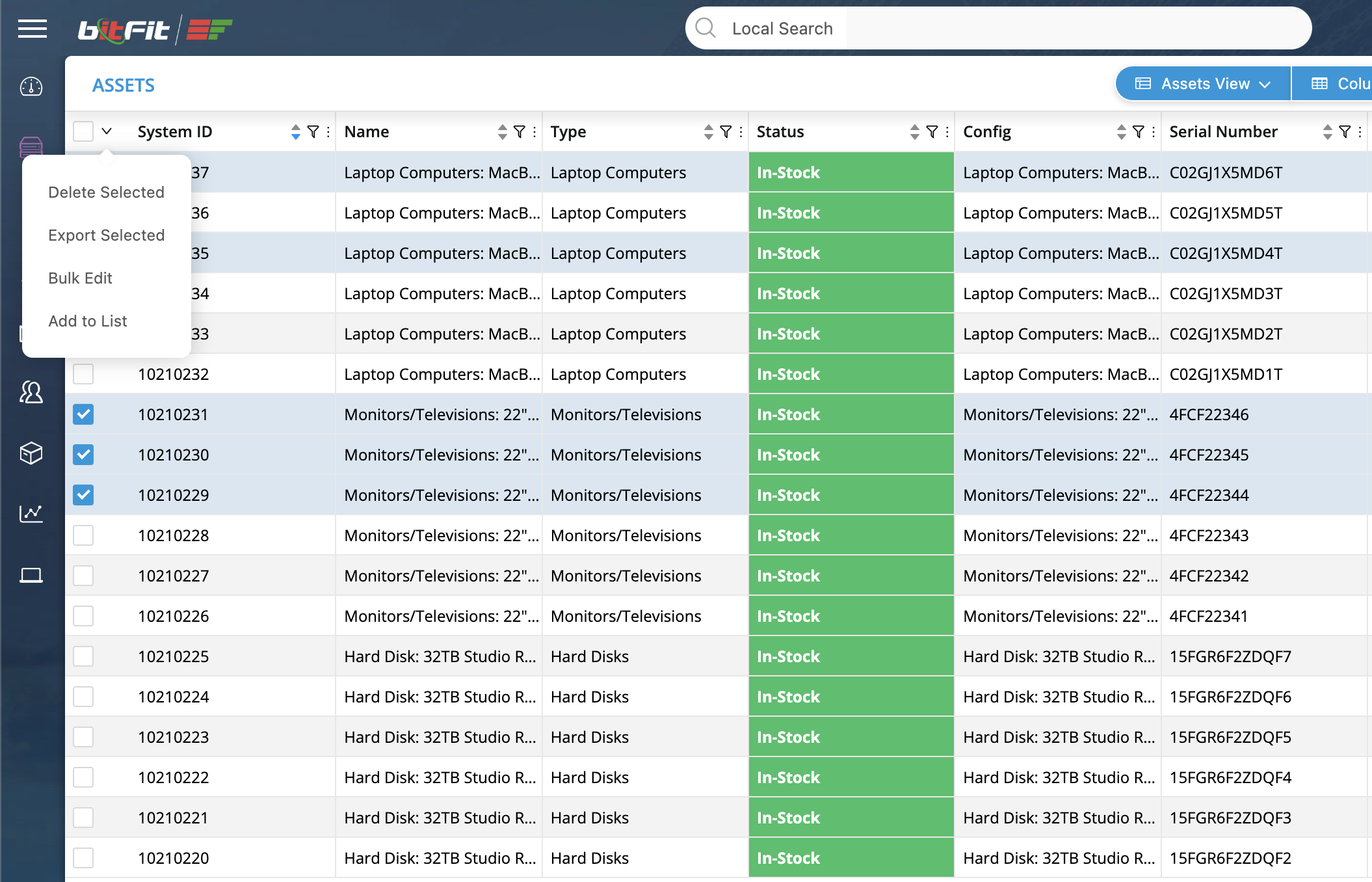Open the hamburger navigation menu
This screenshot has width=1372, height=882.
pyautogui.click(x=32, y=29)
